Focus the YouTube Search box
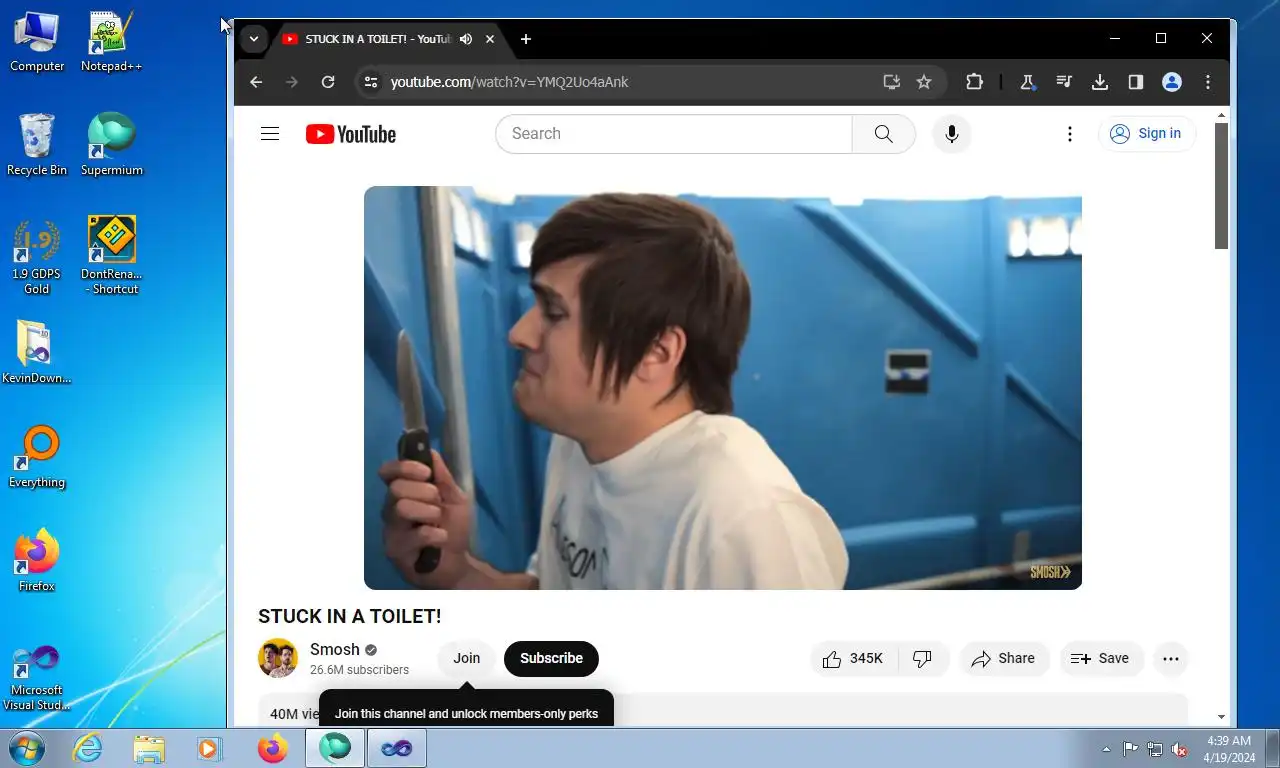Screen dimensions: 1280x768 674,134
